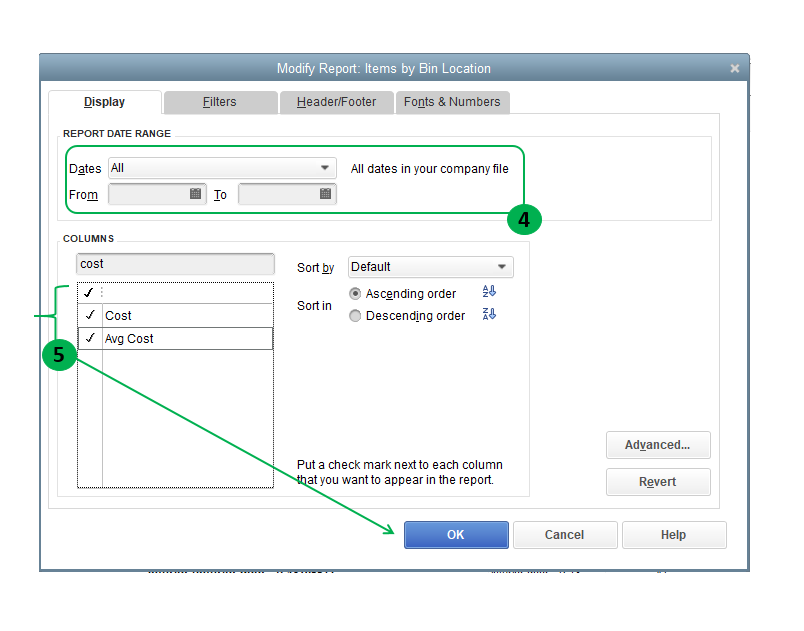Open the To date calendar picker
804x631 pixels.
325,194
